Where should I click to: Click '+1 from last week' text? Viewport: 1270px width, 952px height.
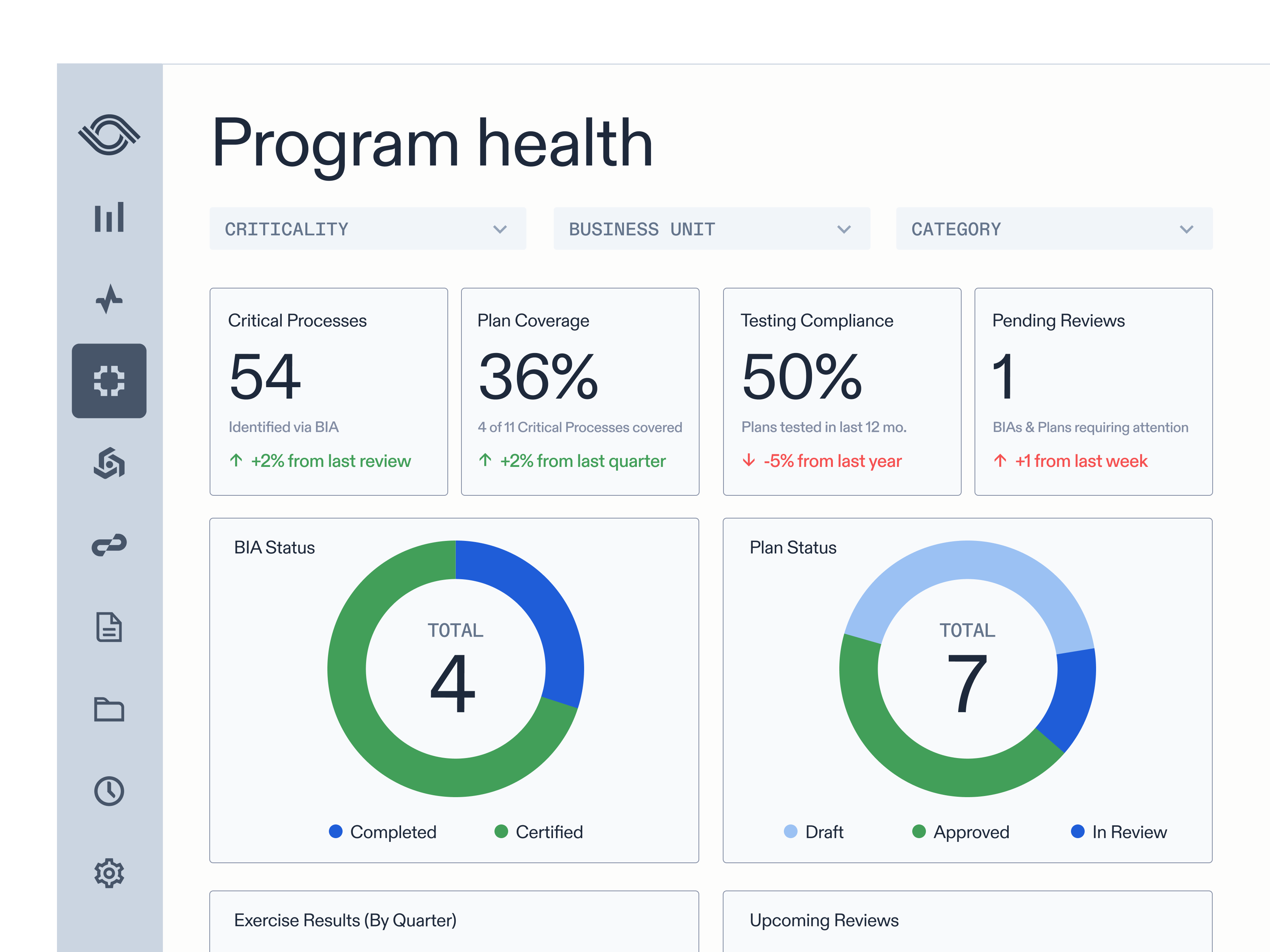(1081, 461)
